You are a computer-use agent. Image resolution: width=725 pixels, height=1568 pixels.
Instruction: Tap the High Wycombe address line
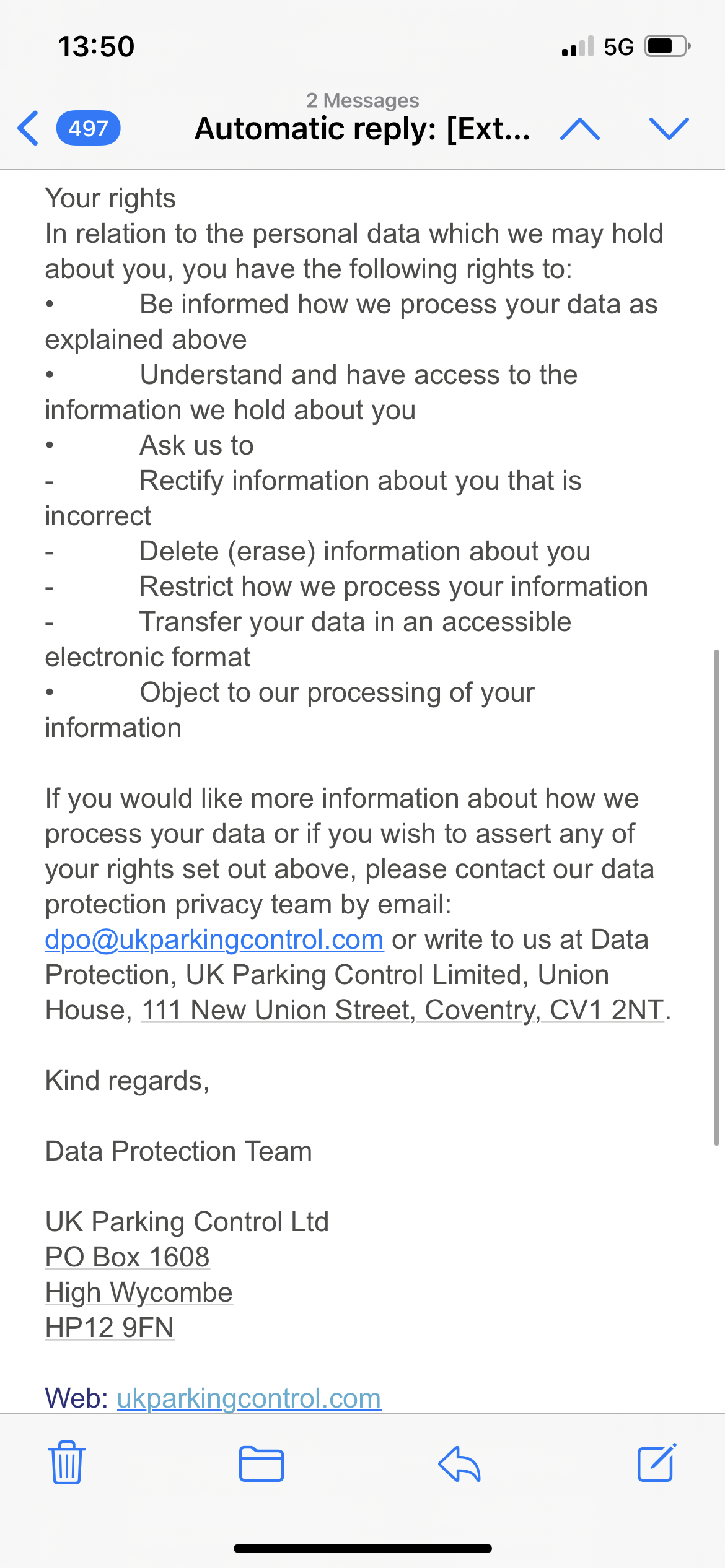click(139, 1292)
